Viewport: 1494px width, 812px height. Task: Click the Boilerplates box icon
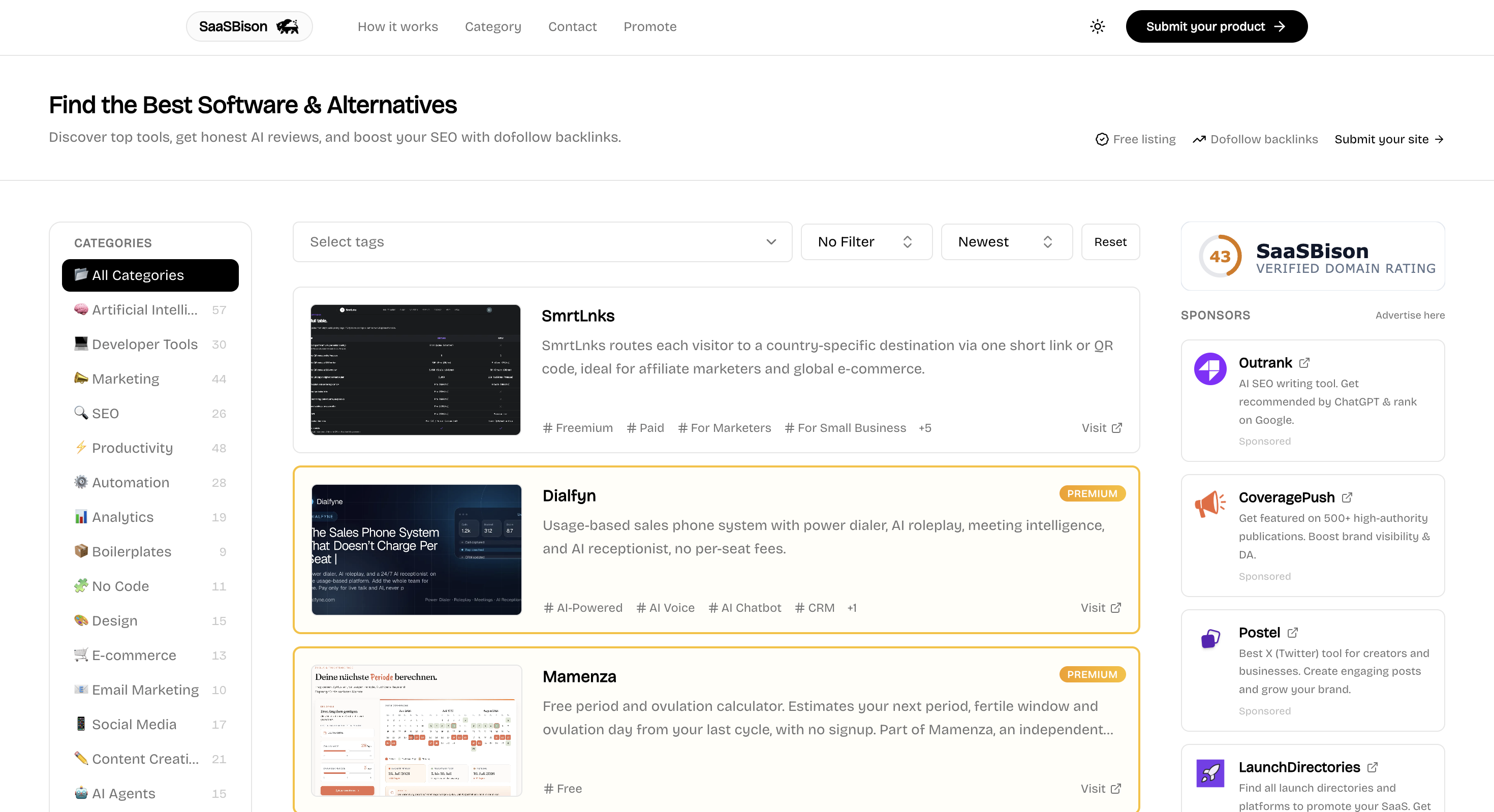pyautogui.click(x=81, y=551)
